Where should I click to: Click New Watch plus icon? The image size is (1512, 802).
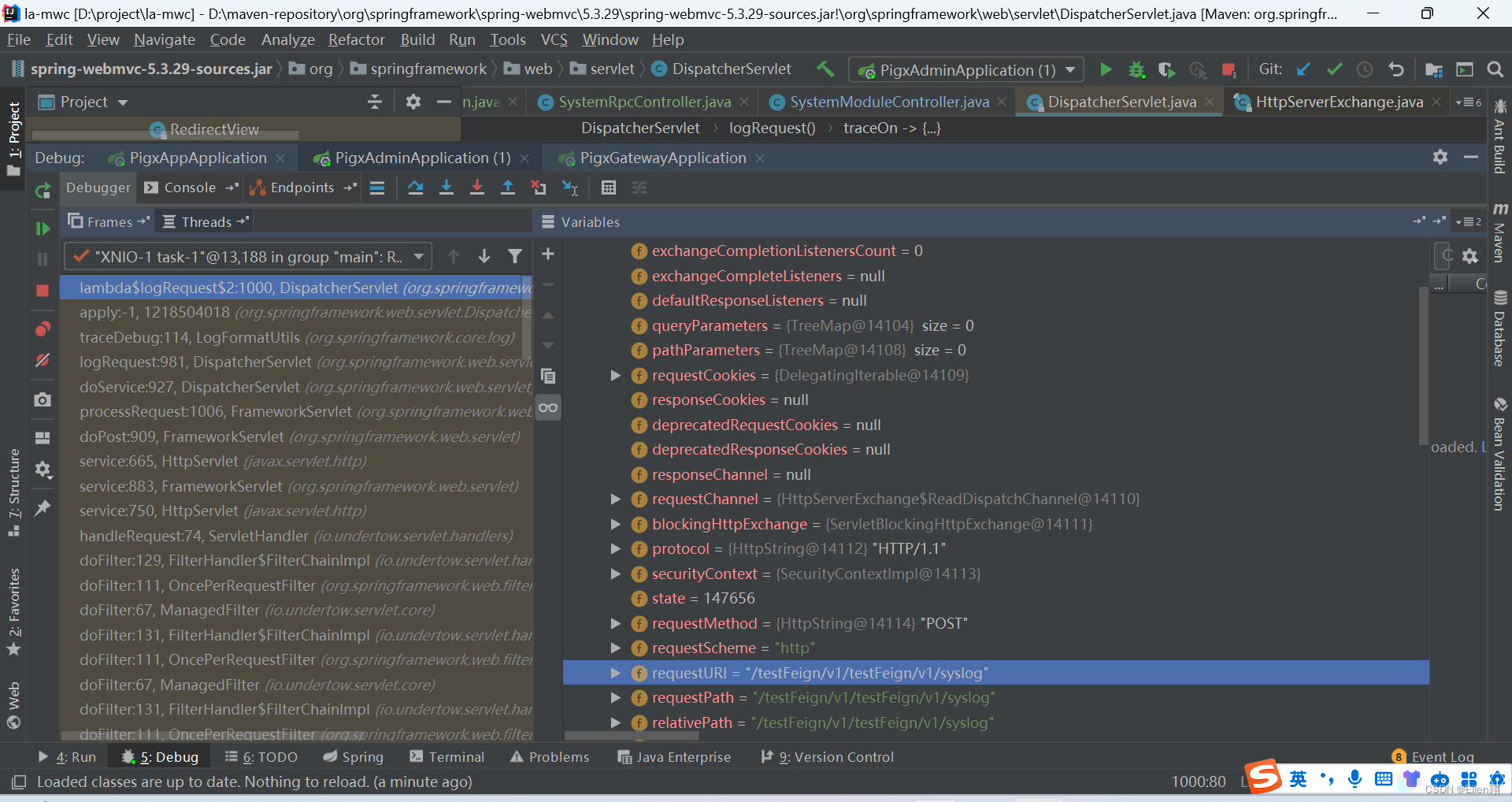548,254
